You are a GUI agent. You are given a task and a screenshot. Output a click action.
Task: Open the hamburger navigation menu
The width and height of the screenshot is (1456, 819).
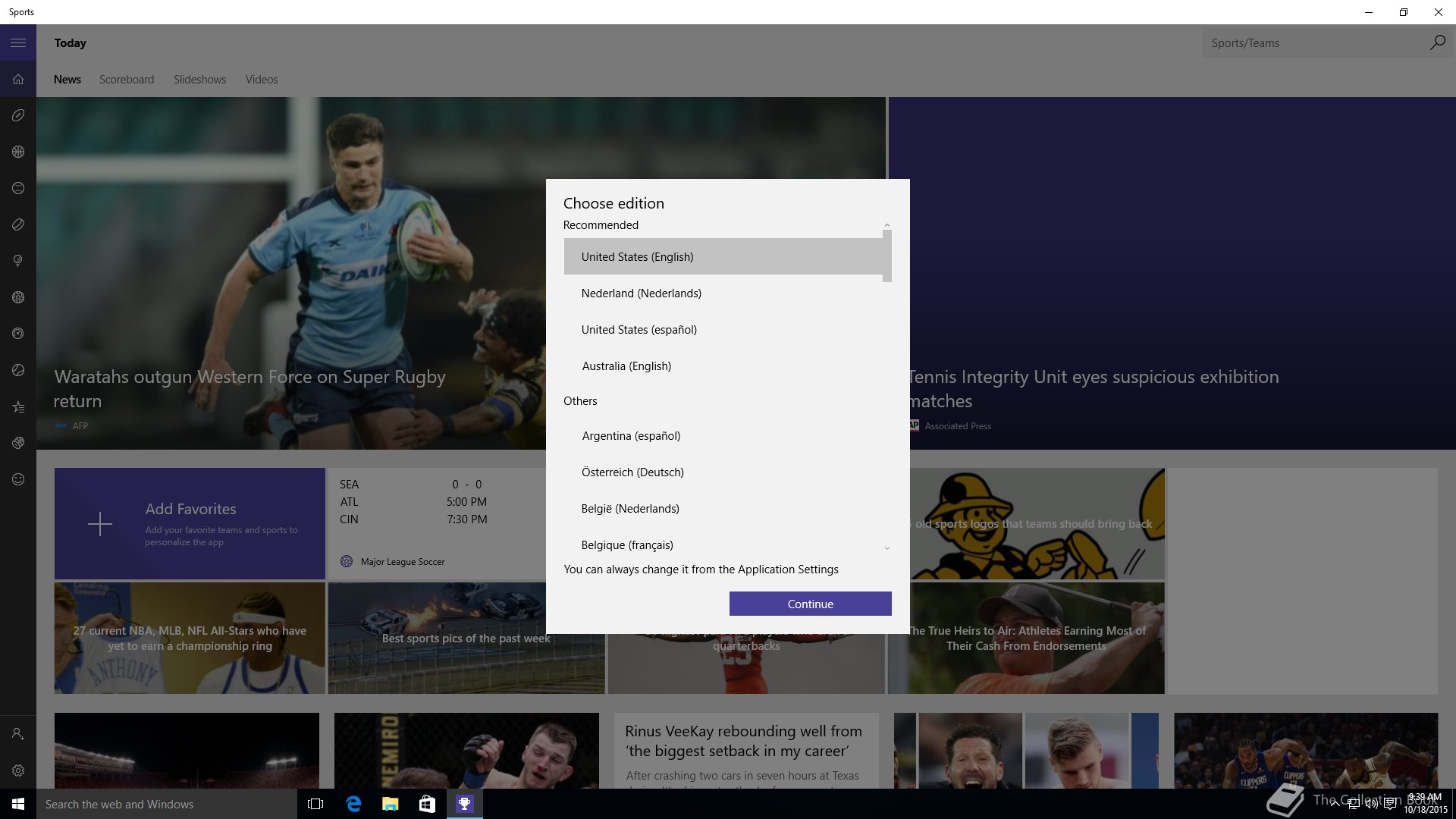coord(18,43)
